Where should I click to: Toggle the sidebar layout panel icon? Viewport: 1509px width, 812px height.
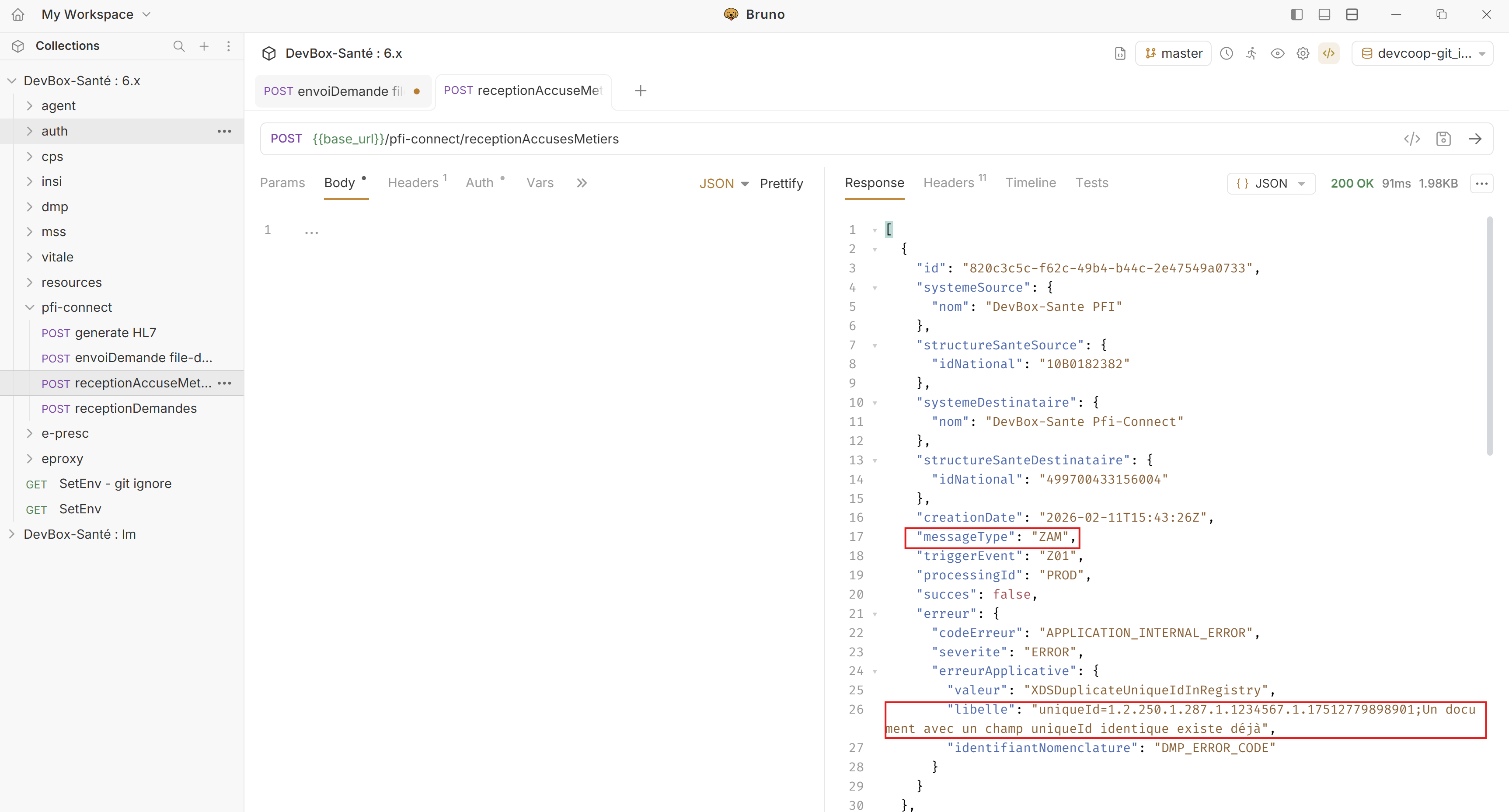[1296, 14]
